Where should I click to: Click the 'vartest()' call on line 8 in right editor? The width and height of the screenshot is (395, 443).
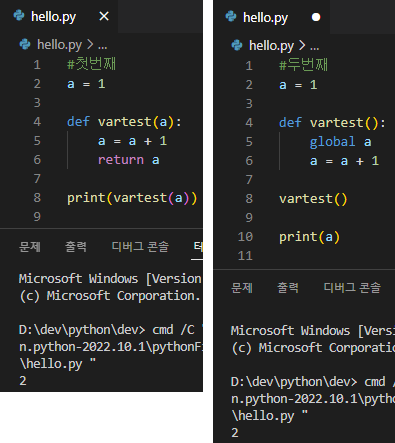click(313, 199)
